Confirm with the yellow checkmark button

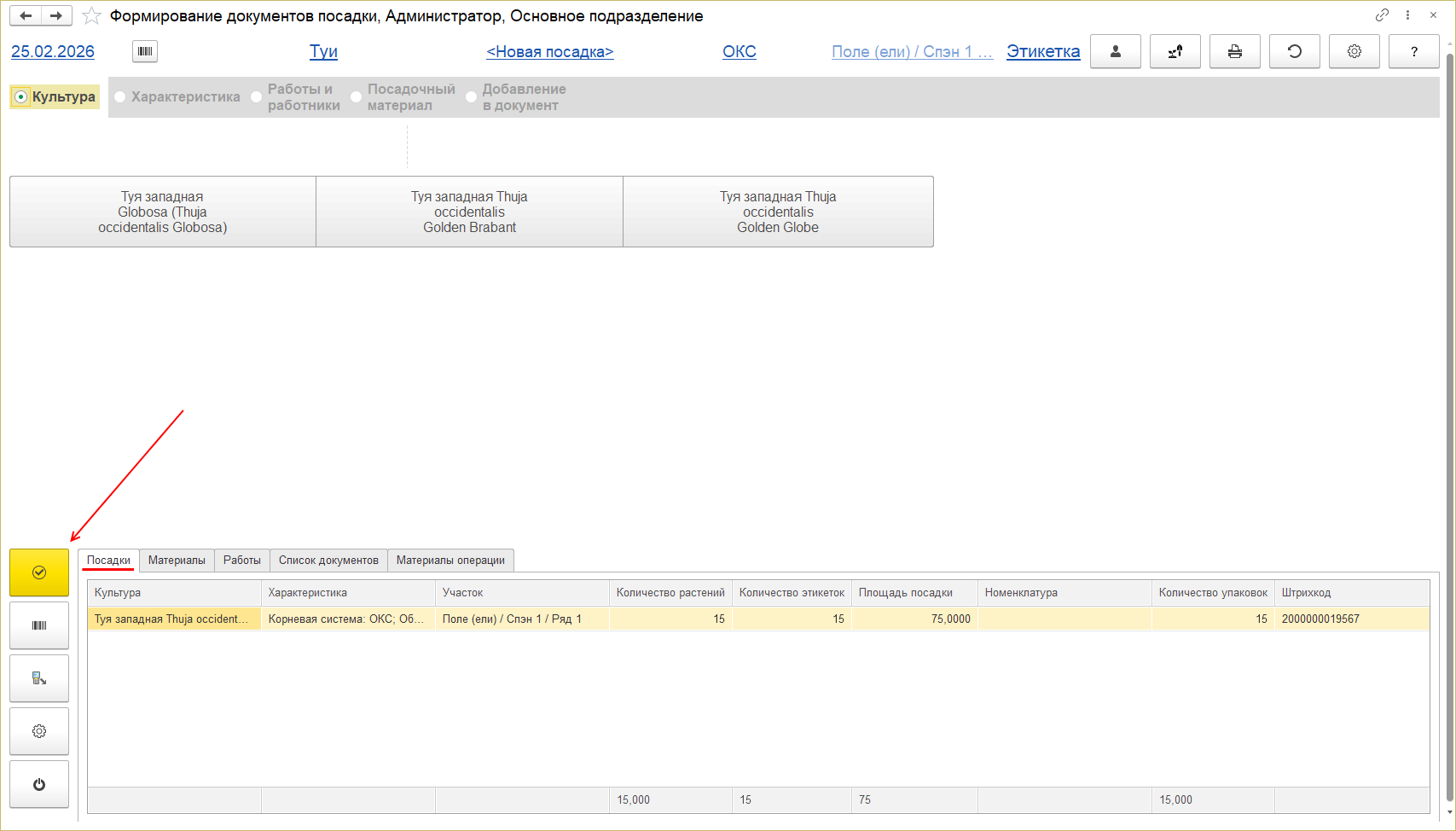39,572
